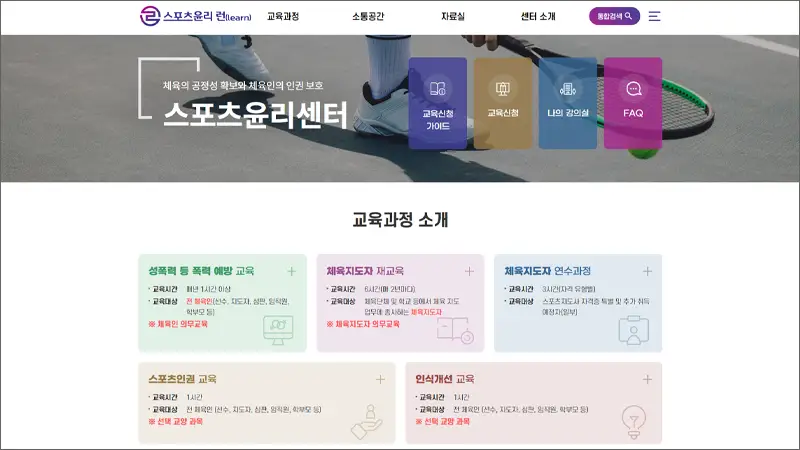Open 센터 소개 navigation link
Screen dimensions: 800x450
pos(538,16)
